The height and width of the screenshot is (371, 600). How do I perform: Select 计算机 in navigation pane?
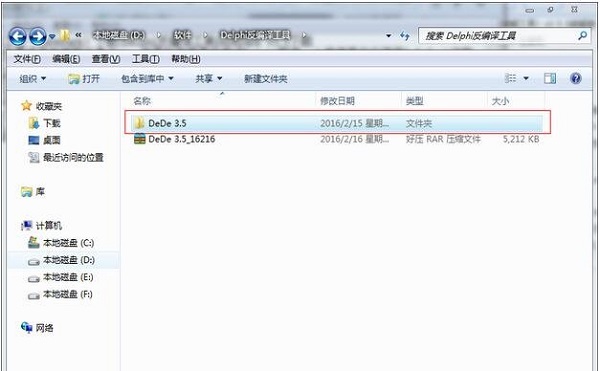(49, 226)
